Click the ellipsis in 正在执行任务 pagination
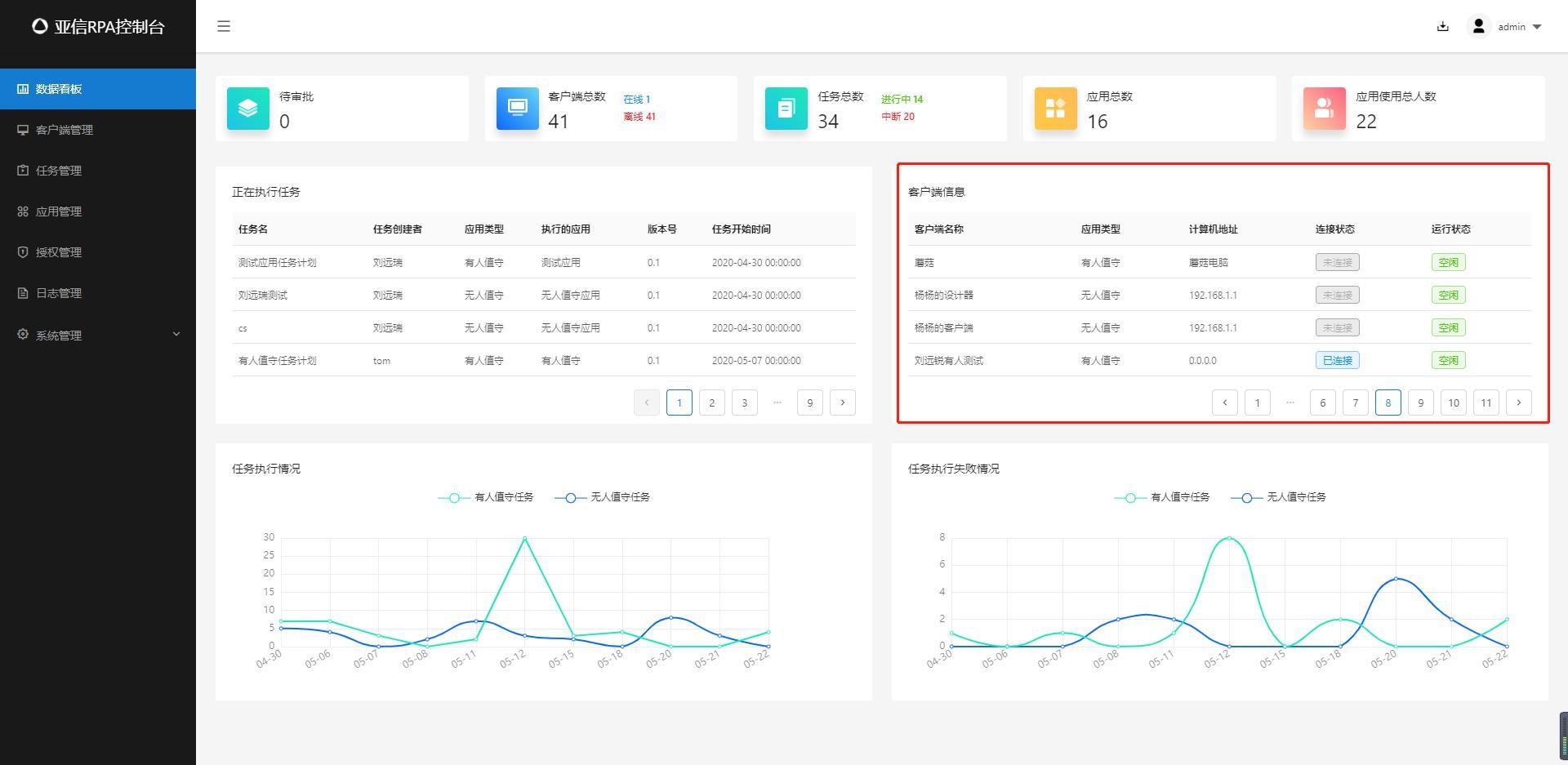1568x765 pixels. click(777, 403)
